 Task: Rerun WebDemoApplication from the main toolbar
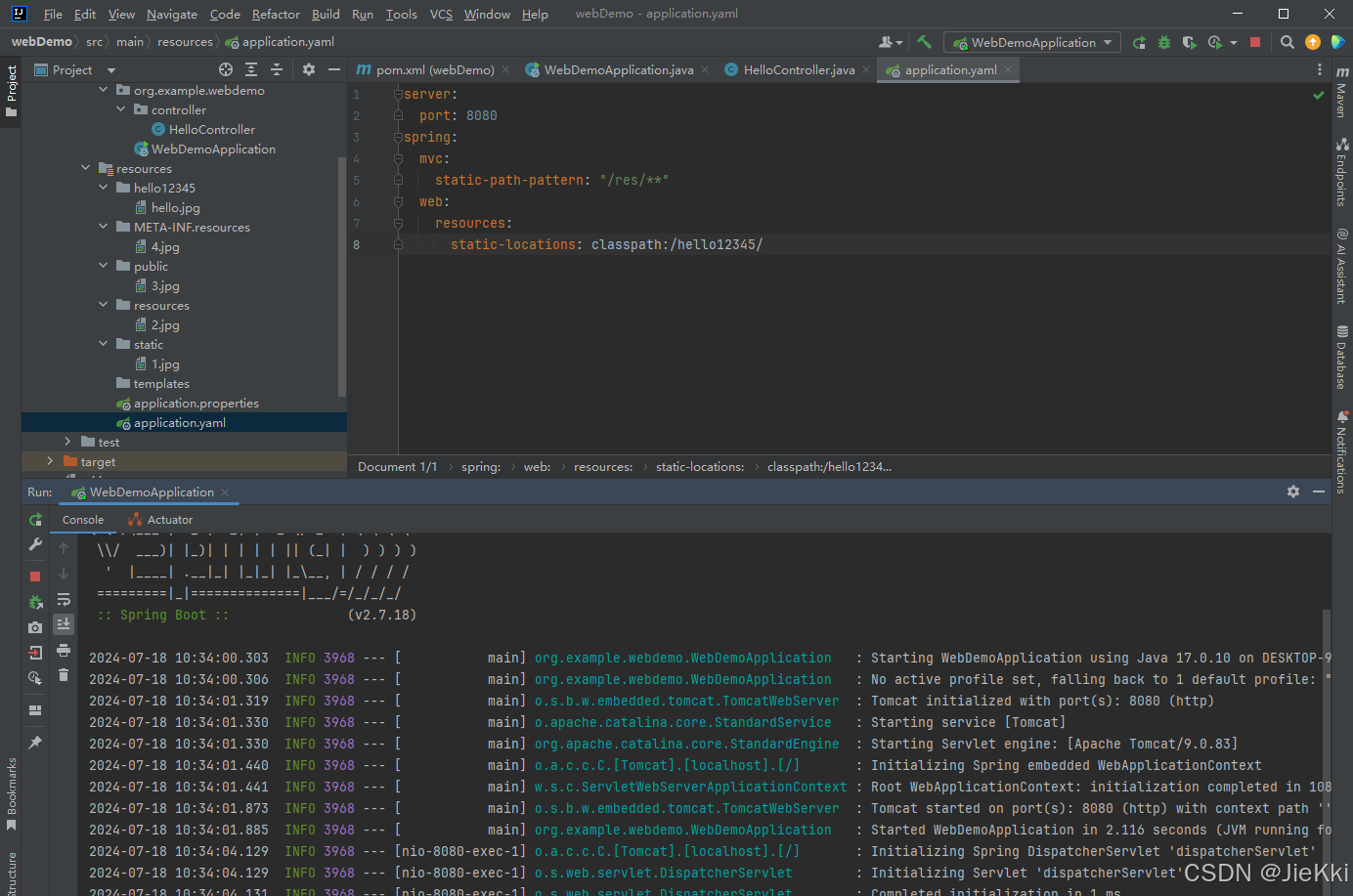(1139, 42)
